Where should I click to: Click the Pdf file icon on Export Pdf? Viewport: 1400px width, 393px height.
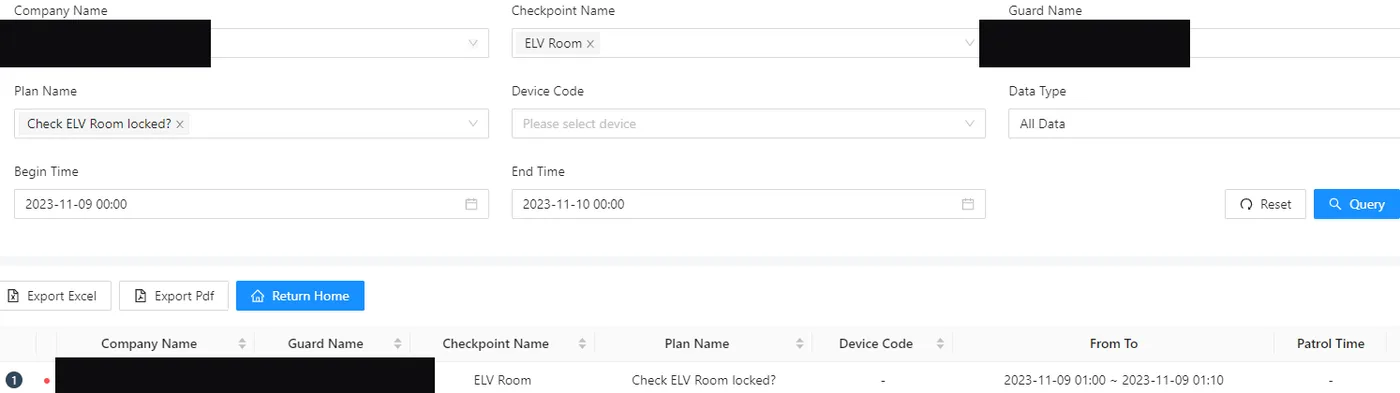[141, 296]
